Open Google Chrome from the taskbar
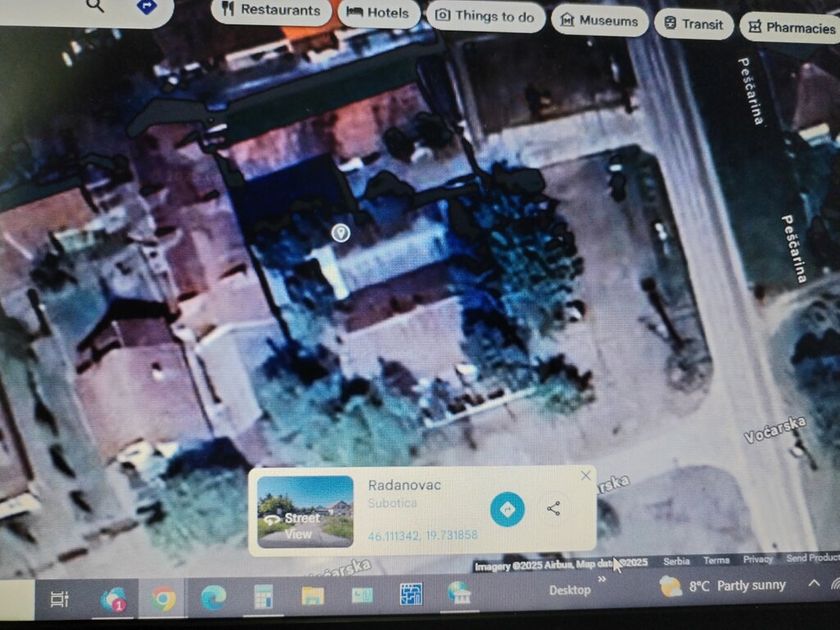 [163, 599]
